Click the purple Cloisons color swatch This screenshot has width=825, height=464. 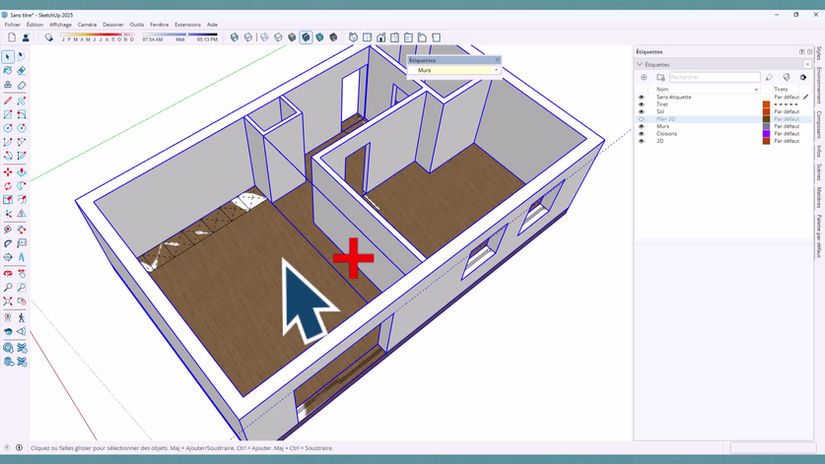coord(766,134)
